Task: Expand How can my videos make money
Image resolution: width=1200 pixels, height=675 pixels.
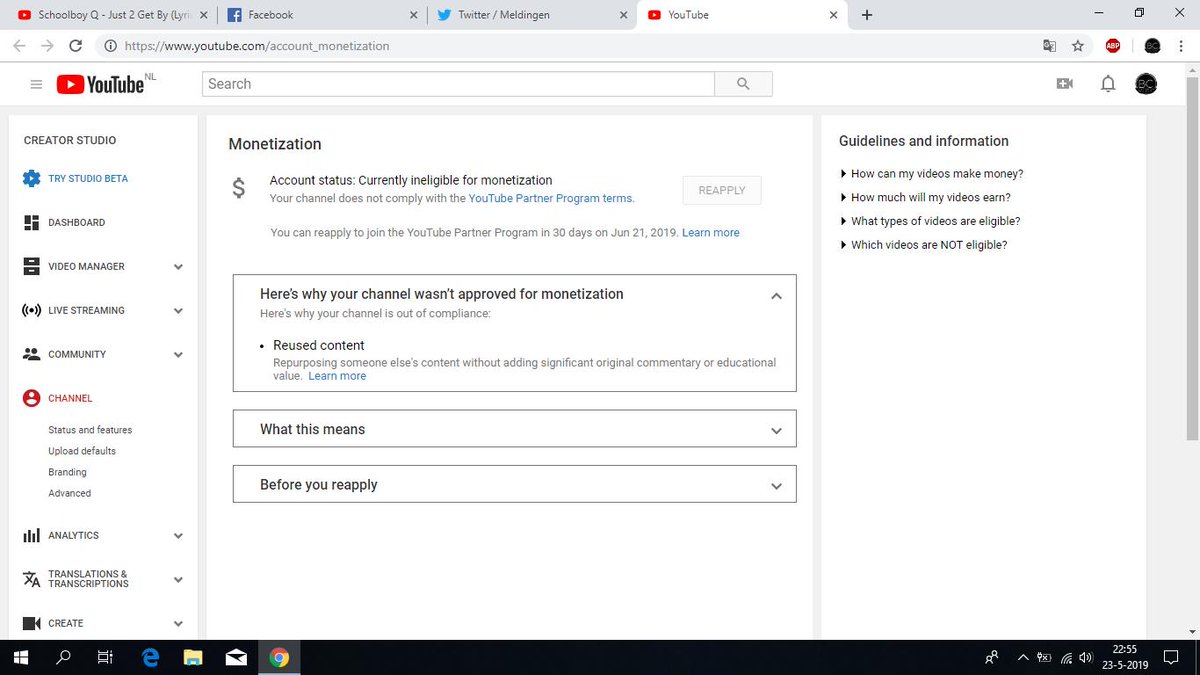Action: (x=932, y=174)
